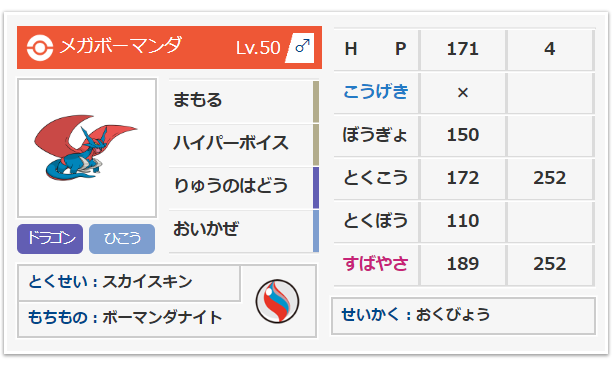Click the Poké Ball icon in the header

(x=40, y=47)
